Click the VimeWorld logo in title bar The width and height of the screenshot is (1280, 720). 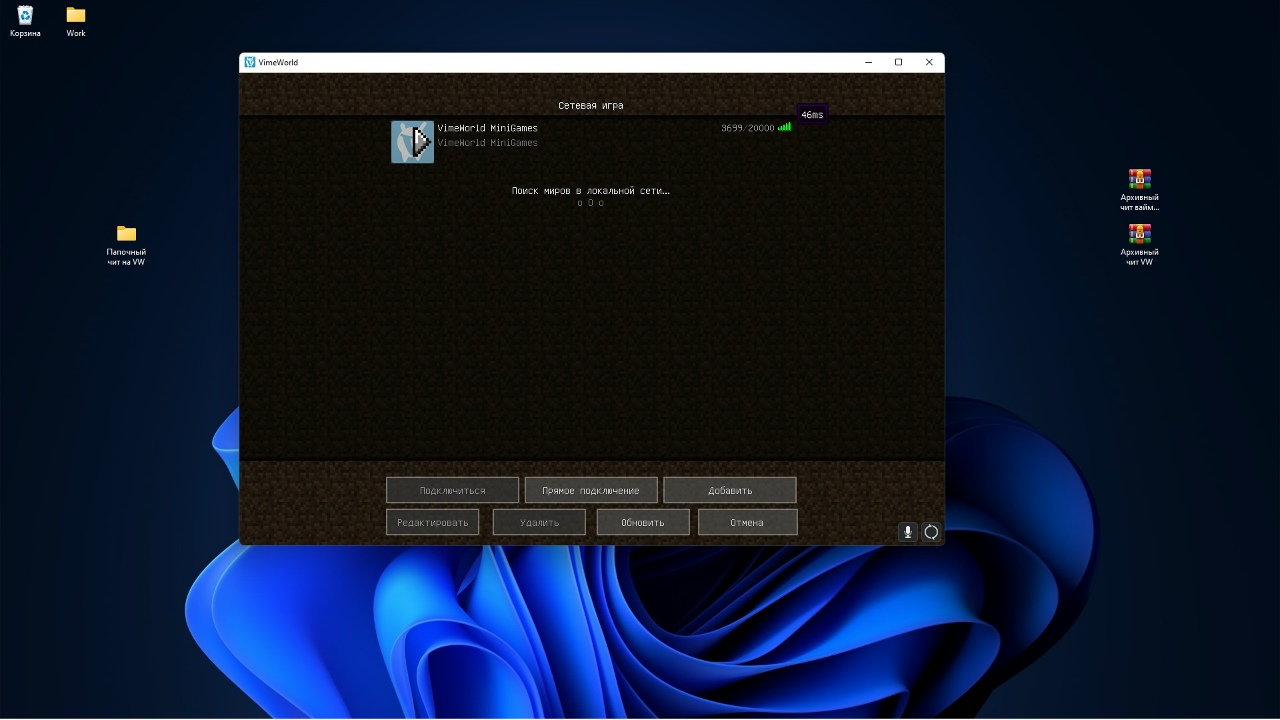(250, 62)
